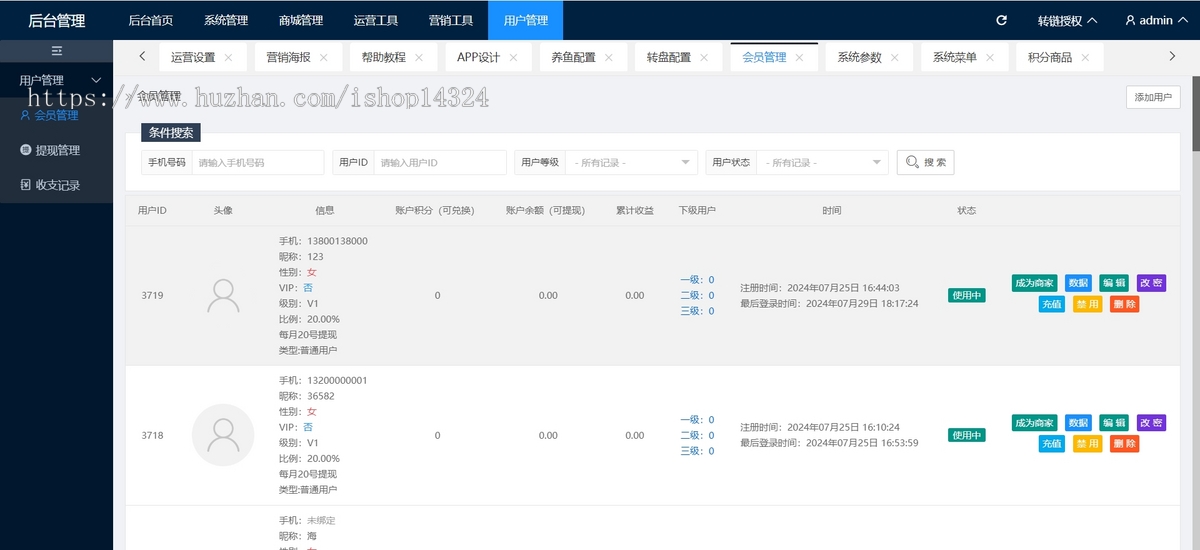Screen dimensions: 1200x550
Task: Click 改密 for user 3718
Action: click(x=1151, y=423)
